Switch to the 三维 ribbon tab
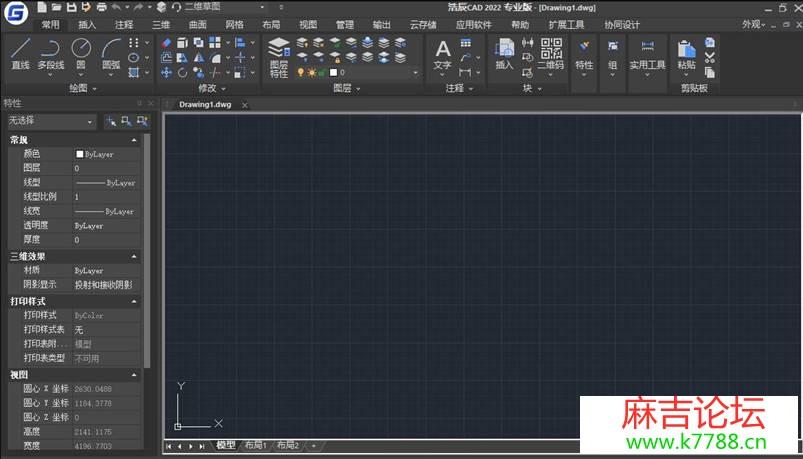Screen dimensions: 803x459 coord(161,25)
